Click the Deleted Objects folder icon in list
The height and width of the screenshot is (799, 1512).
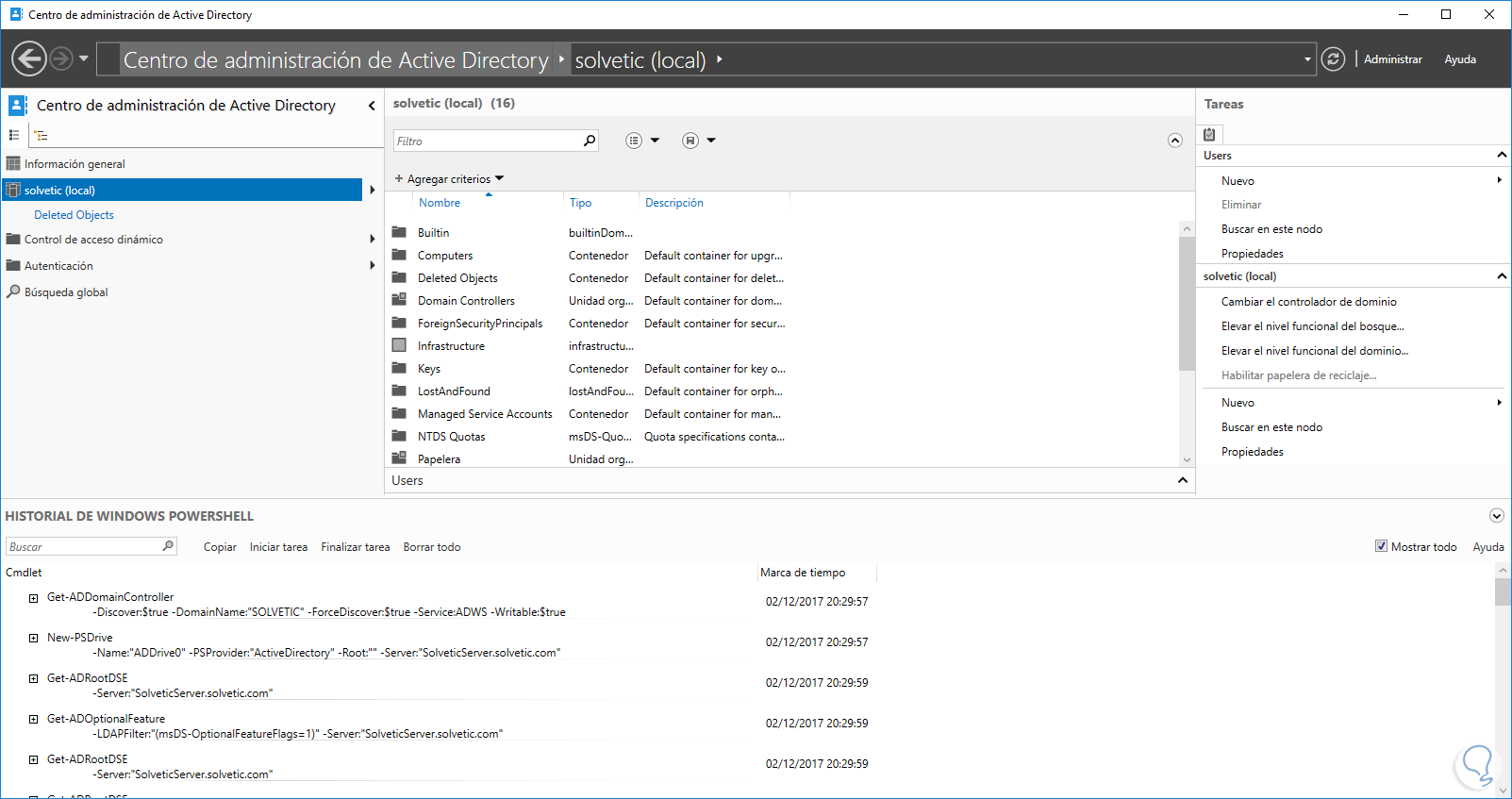(x=399, y=277)
